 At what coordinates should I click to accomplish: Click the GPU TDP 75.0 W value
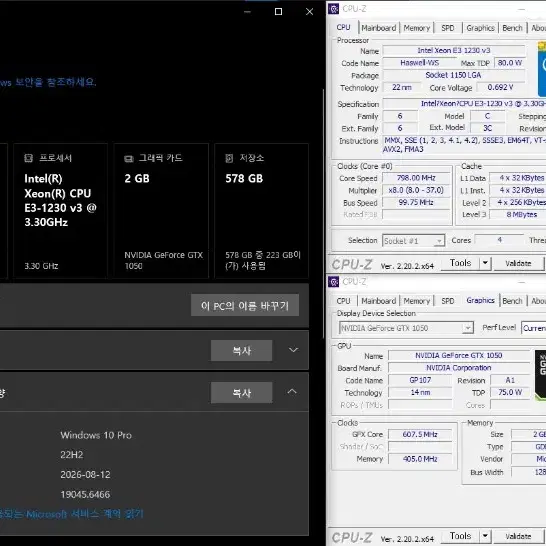coord(509,392)
